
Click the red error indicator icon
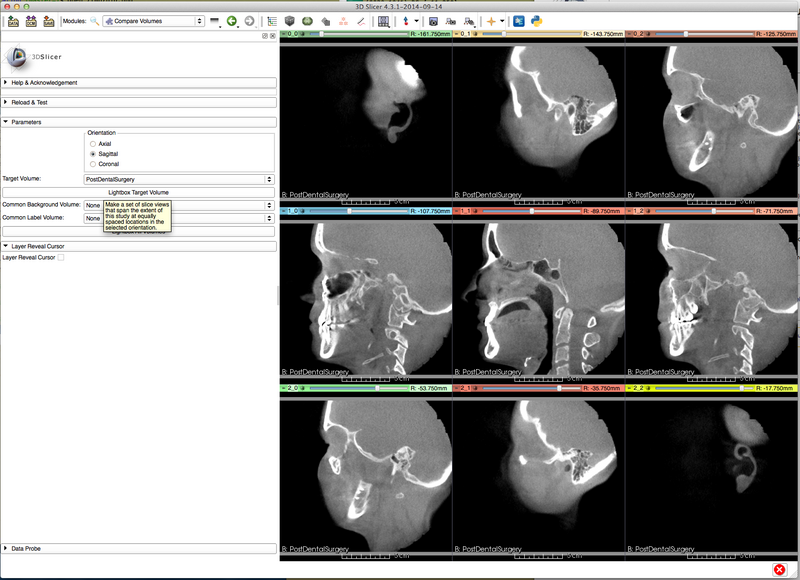(x=779, y=569)
